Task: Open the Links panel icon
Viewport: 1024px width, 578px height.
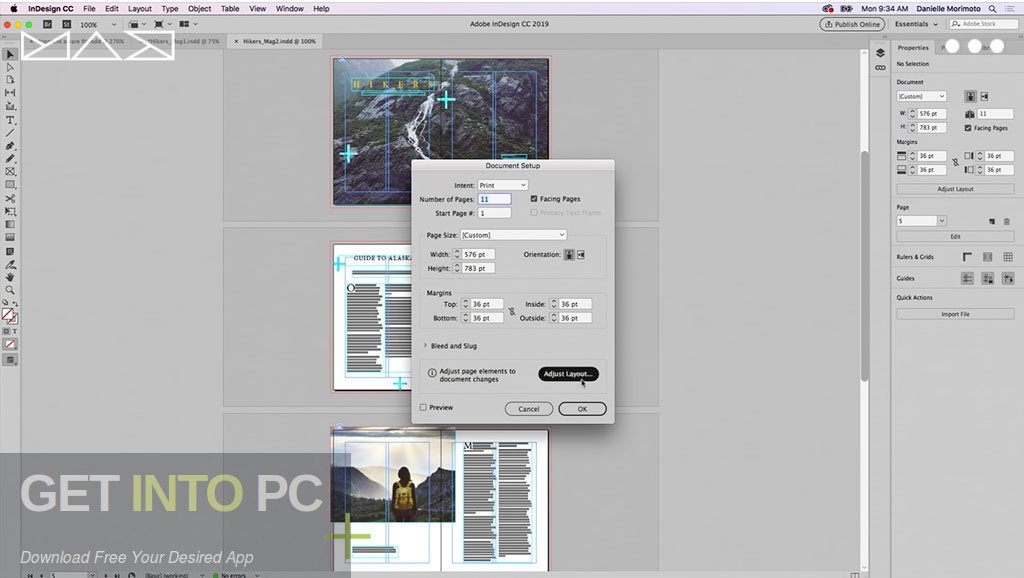Action: 880,67
